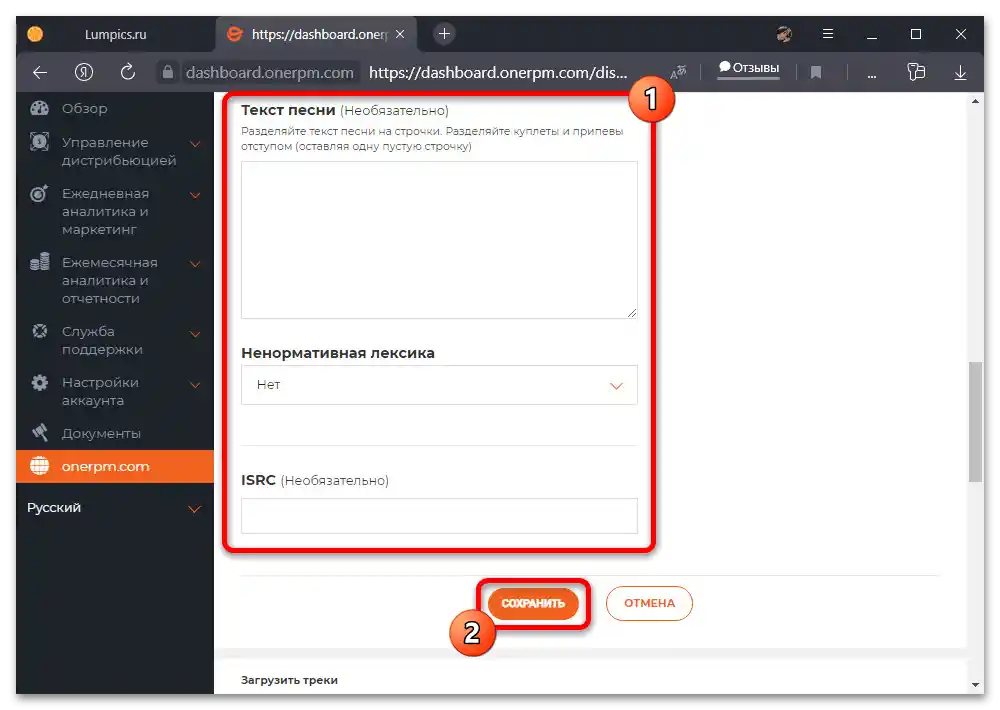Image resolution: width=1000 pixels, height=710 pixels.
Task: Open the Документы menu item
Action: (x=101, y=433)
